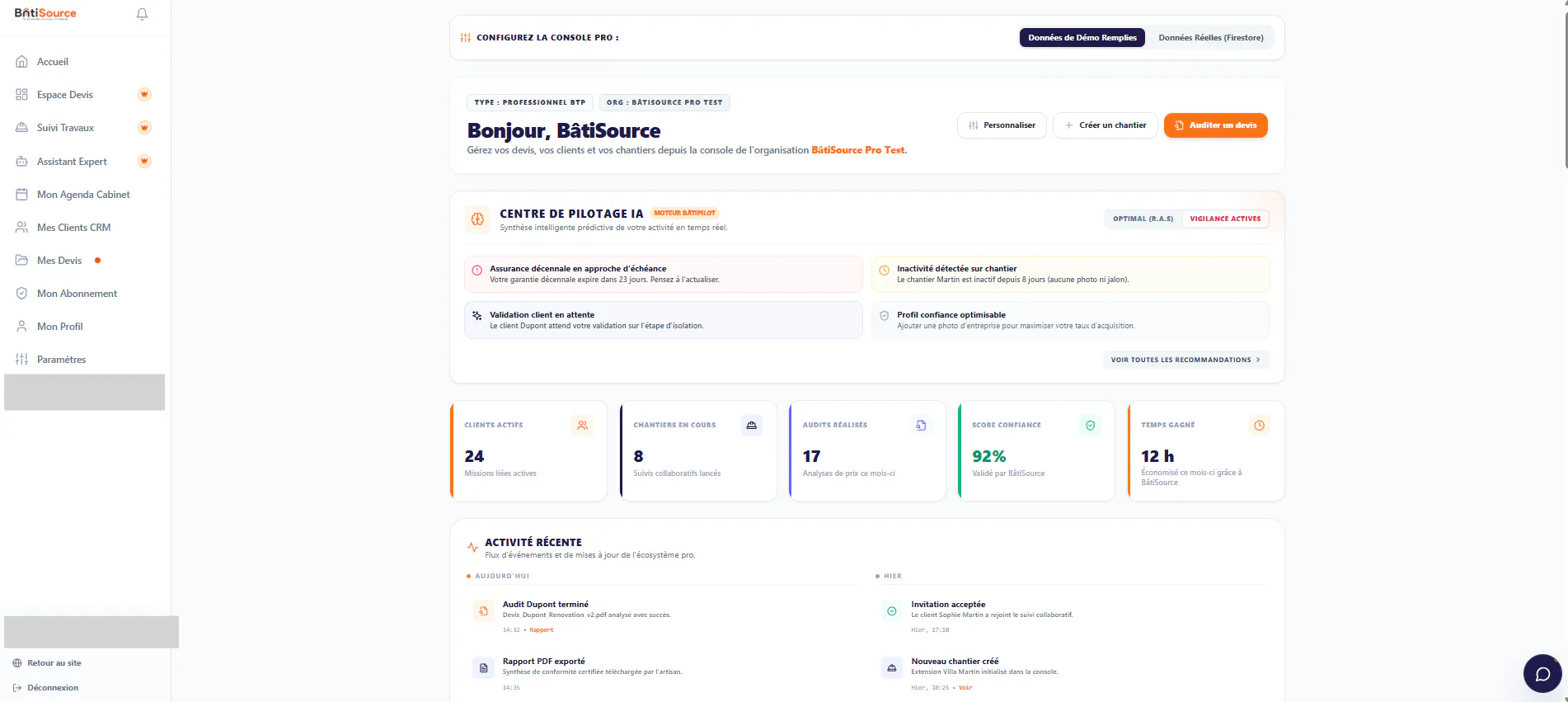This screenshot has width=1568, height=702.
Task: Open the notifications bell
Action: click(x=142, y=14)
